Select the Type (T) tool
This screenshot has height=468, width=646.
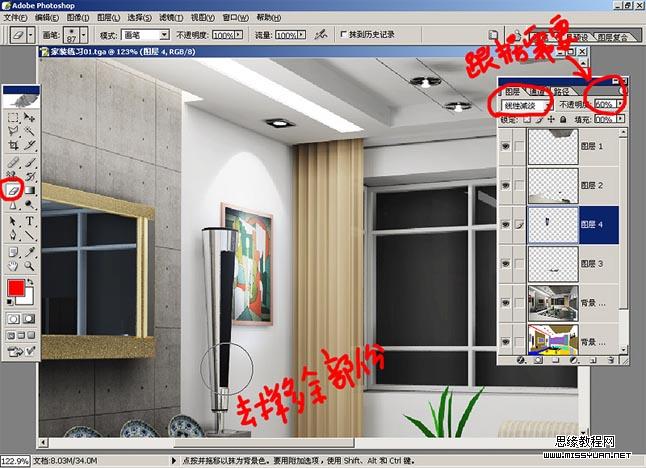tap(30, 220)
